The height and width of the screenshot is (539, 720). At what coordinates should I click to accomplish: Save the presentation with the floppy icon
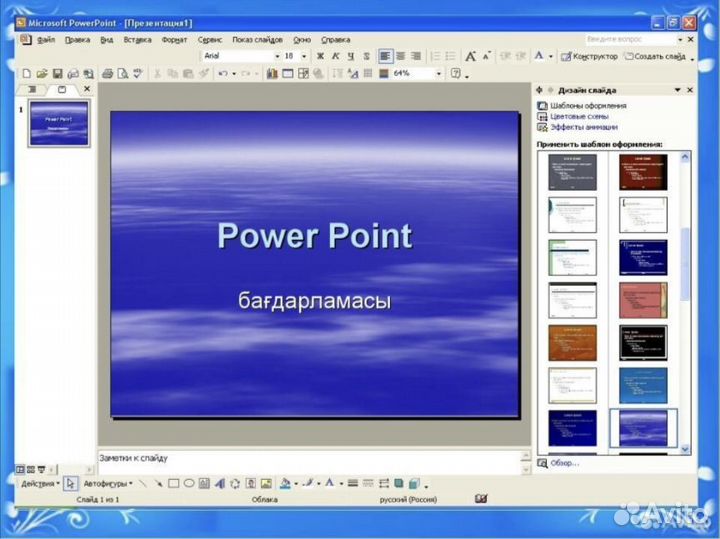click(57, 73)
